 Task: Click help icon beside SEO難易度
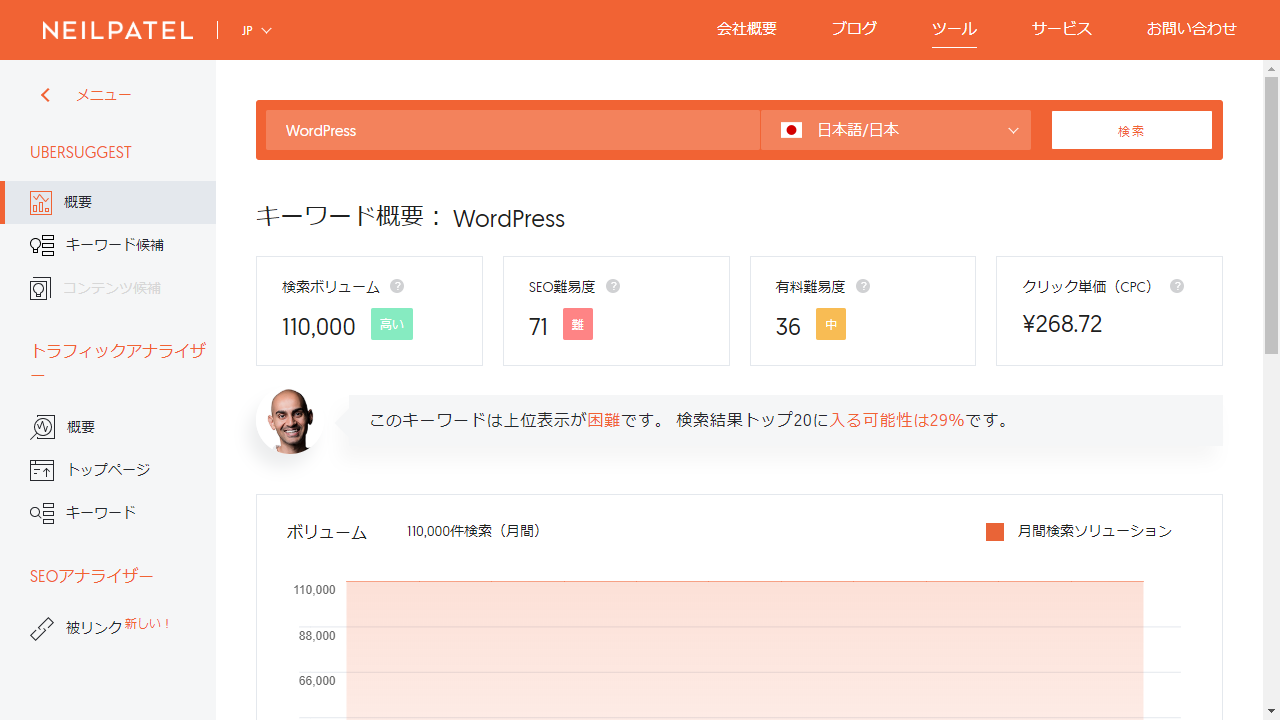pos(613,286)
